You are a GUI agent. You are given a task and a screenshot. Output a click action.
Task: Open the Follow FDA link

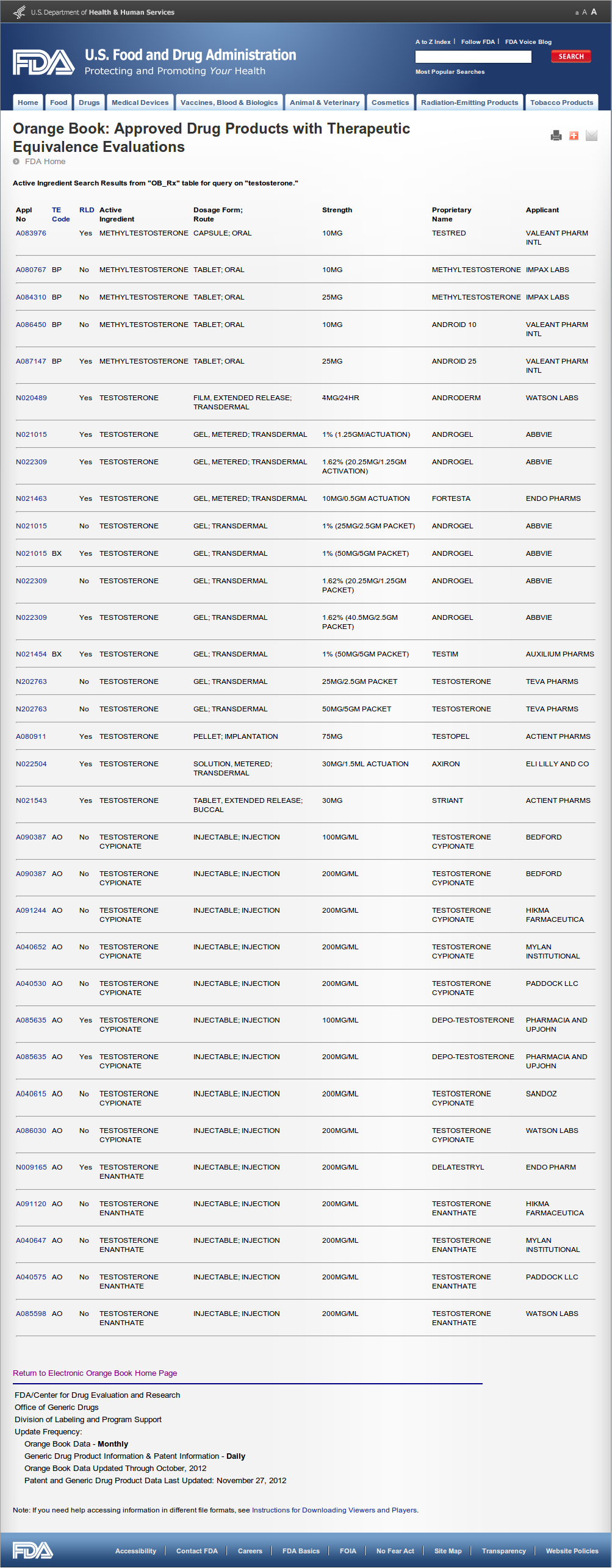pos(478,42)
